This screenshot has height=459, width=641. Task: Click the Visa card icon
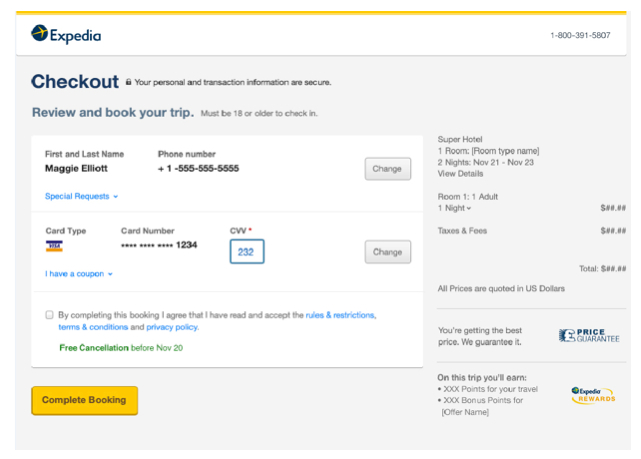[54, 246]
